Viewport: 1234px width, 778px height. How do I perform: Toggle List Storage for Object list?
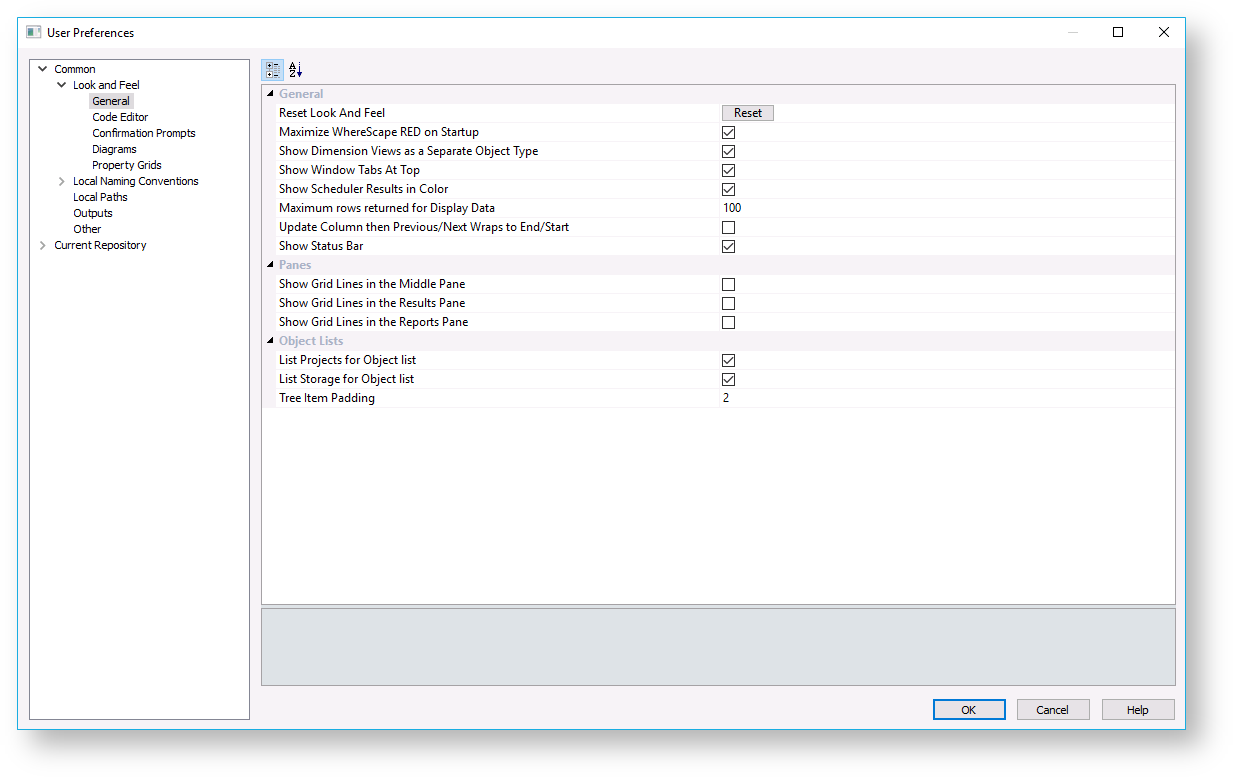(x=728, y=379)
